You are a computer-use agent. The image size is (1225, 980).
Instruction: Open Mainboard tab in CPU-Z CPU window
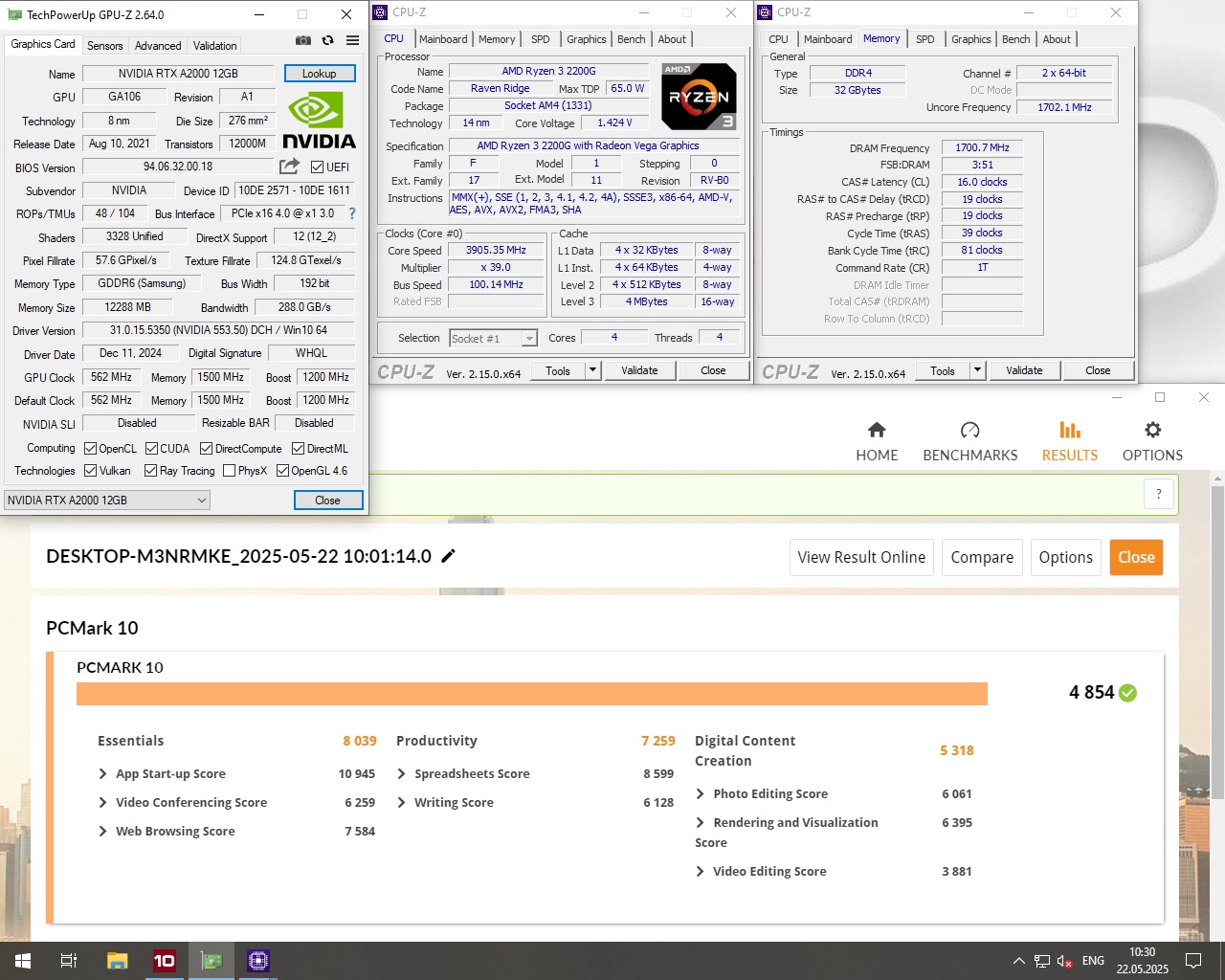pyautogui.click(x=443, y=39)
